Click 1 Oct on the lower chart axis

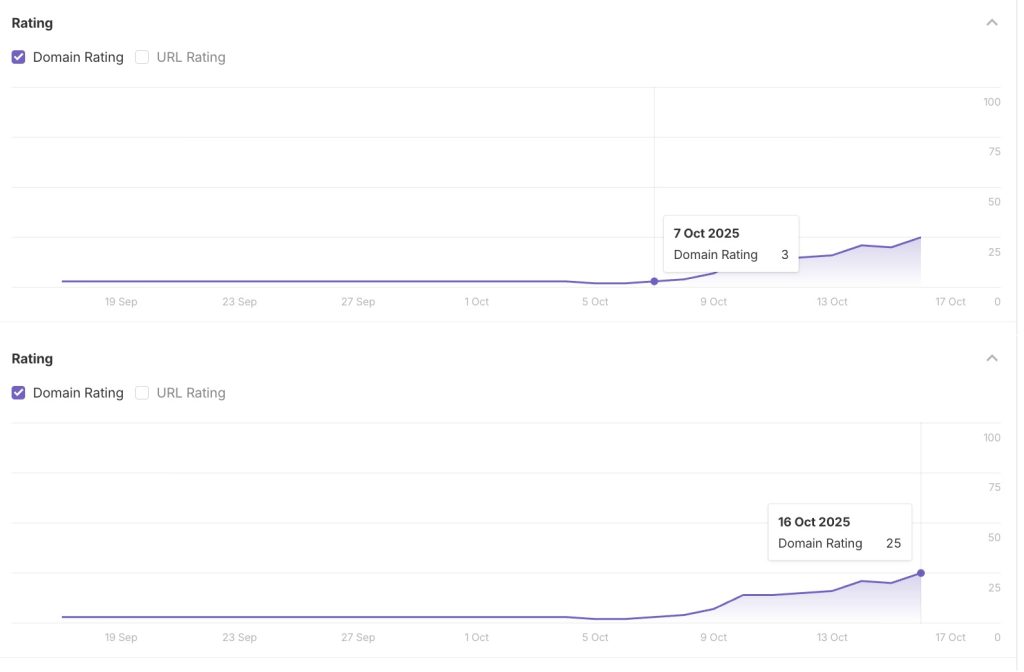[476, 638]
